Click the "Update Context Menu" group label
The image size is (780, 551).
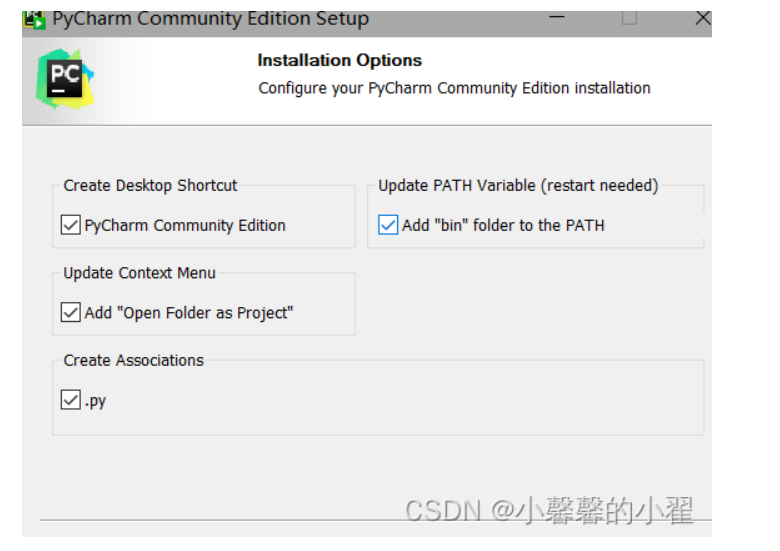139,273
